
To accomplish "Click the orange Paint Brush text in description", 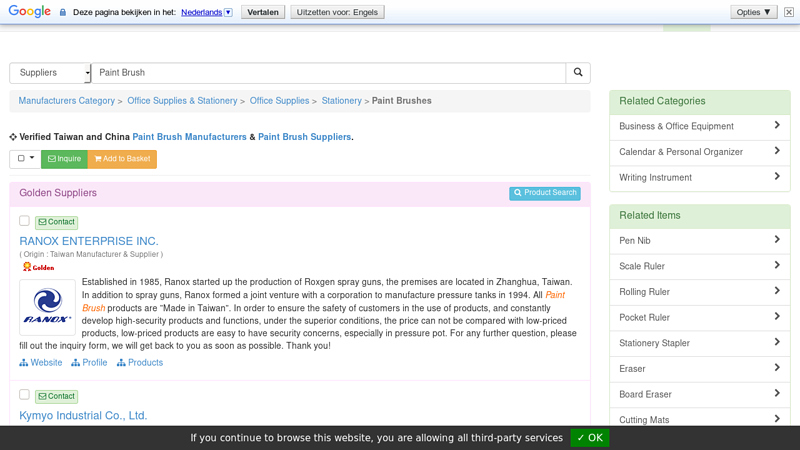I will pos(555,295).
